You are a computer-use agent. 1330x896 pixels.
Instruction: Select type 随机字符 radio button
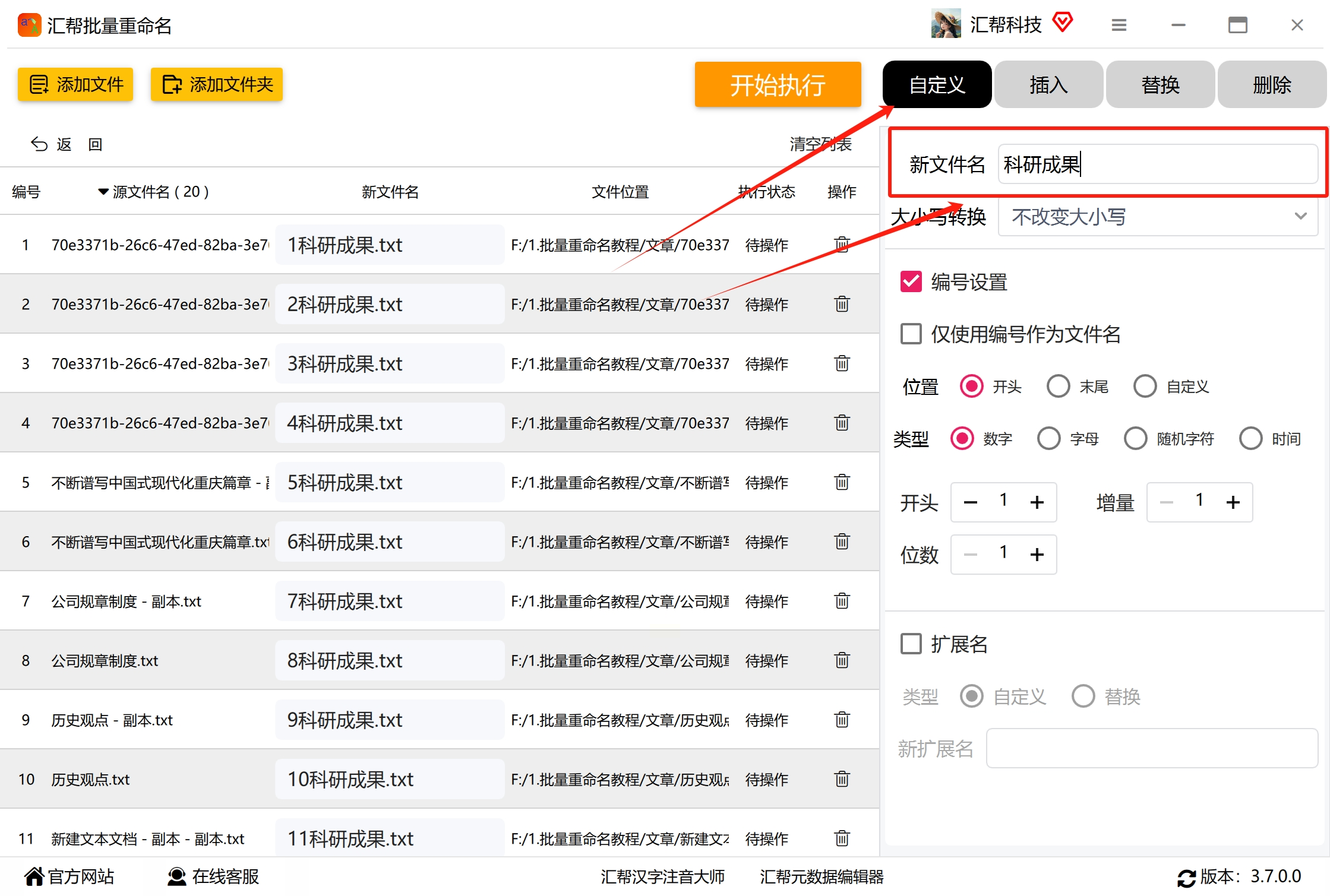[1136, 439]
